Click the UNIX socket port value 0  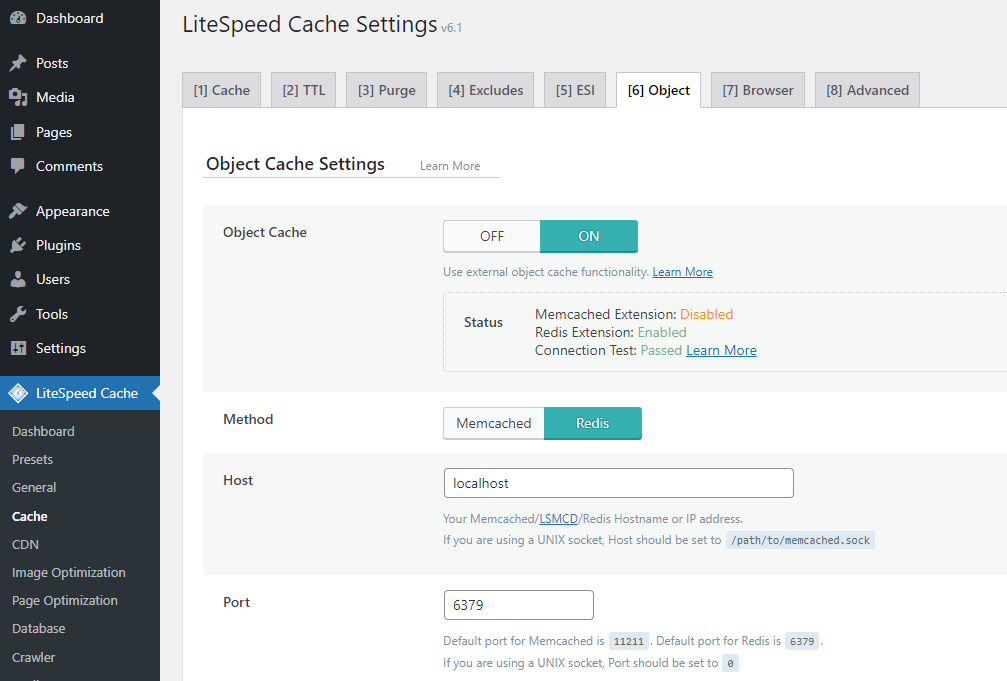click(730, 663)
